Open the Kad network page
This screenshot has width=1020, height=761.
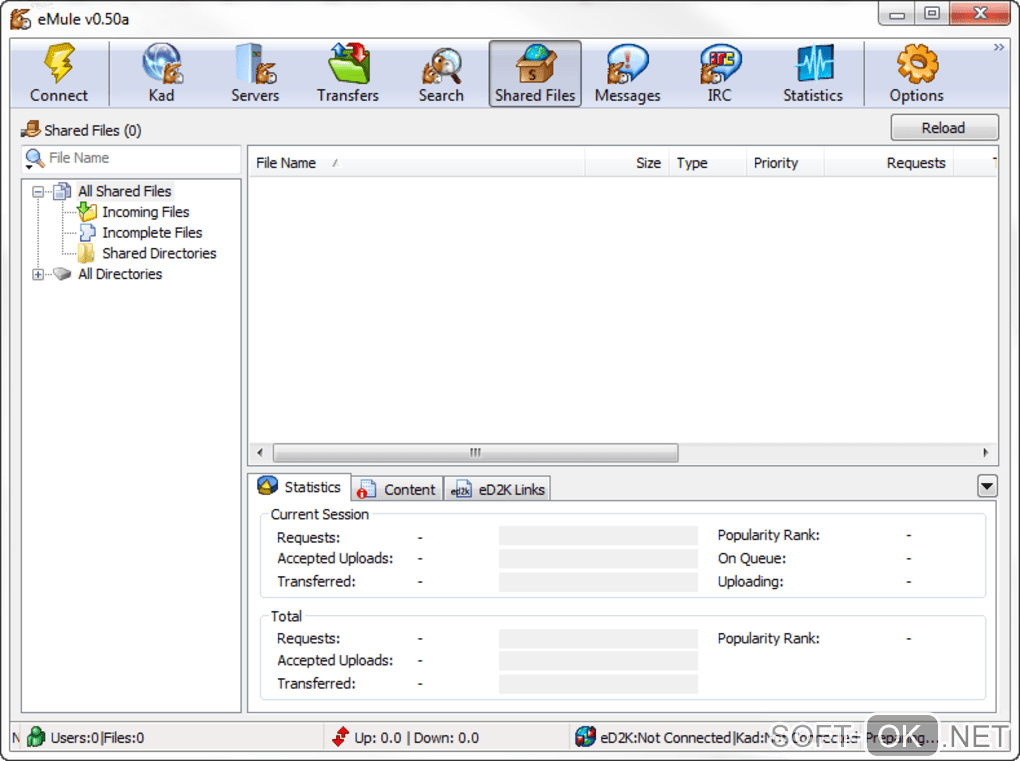click(161, 73)
